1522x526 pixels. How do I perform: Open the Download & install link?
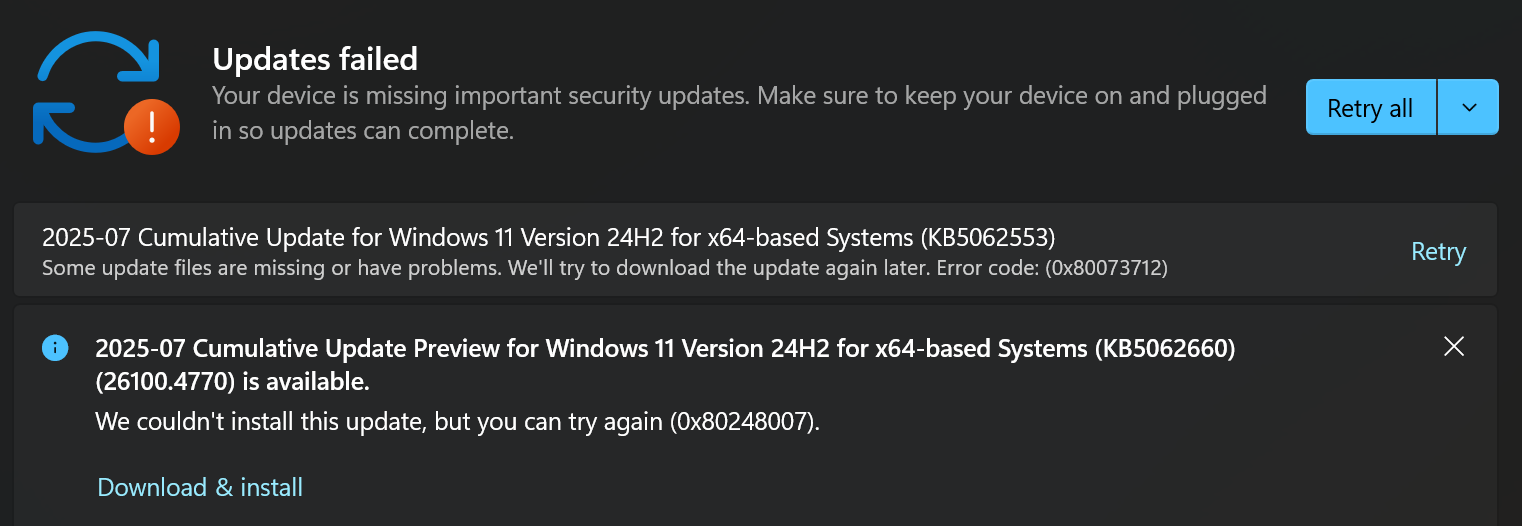[x=200, y=487]
